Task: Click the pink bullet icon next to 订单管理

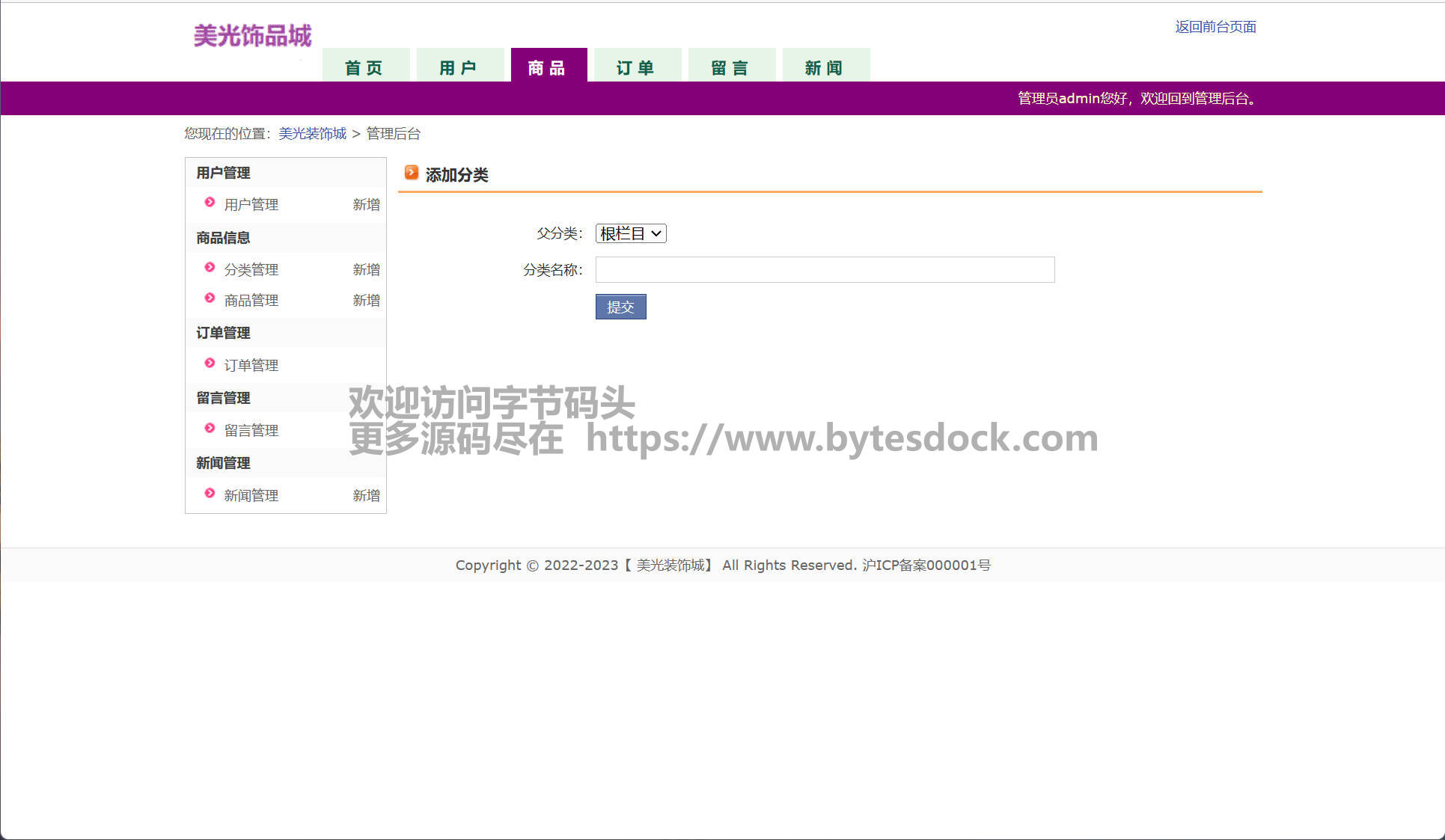Action: pos(210,364)
